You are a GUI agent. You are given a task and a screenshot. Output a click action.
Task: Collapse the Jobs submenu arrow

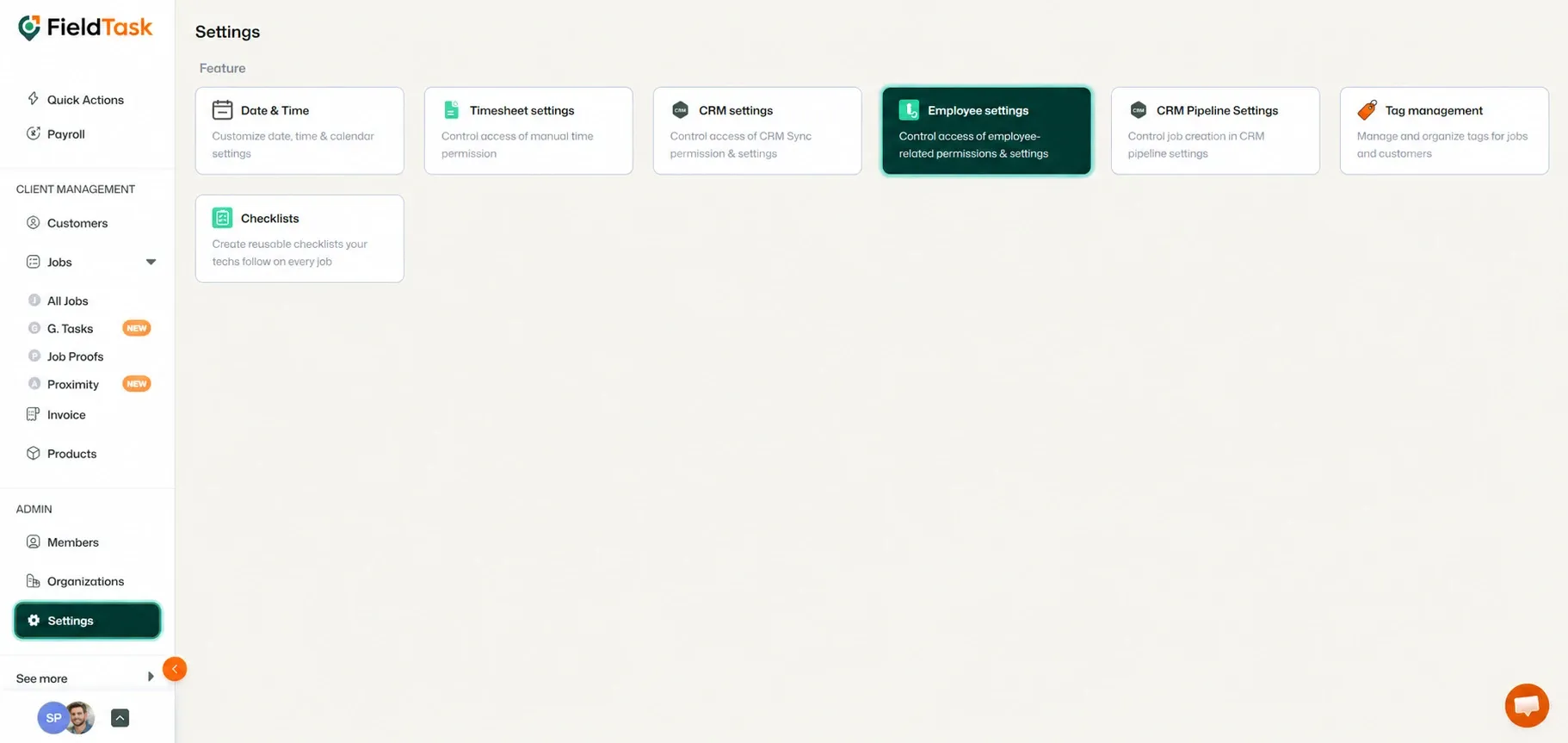click(151, 262)
